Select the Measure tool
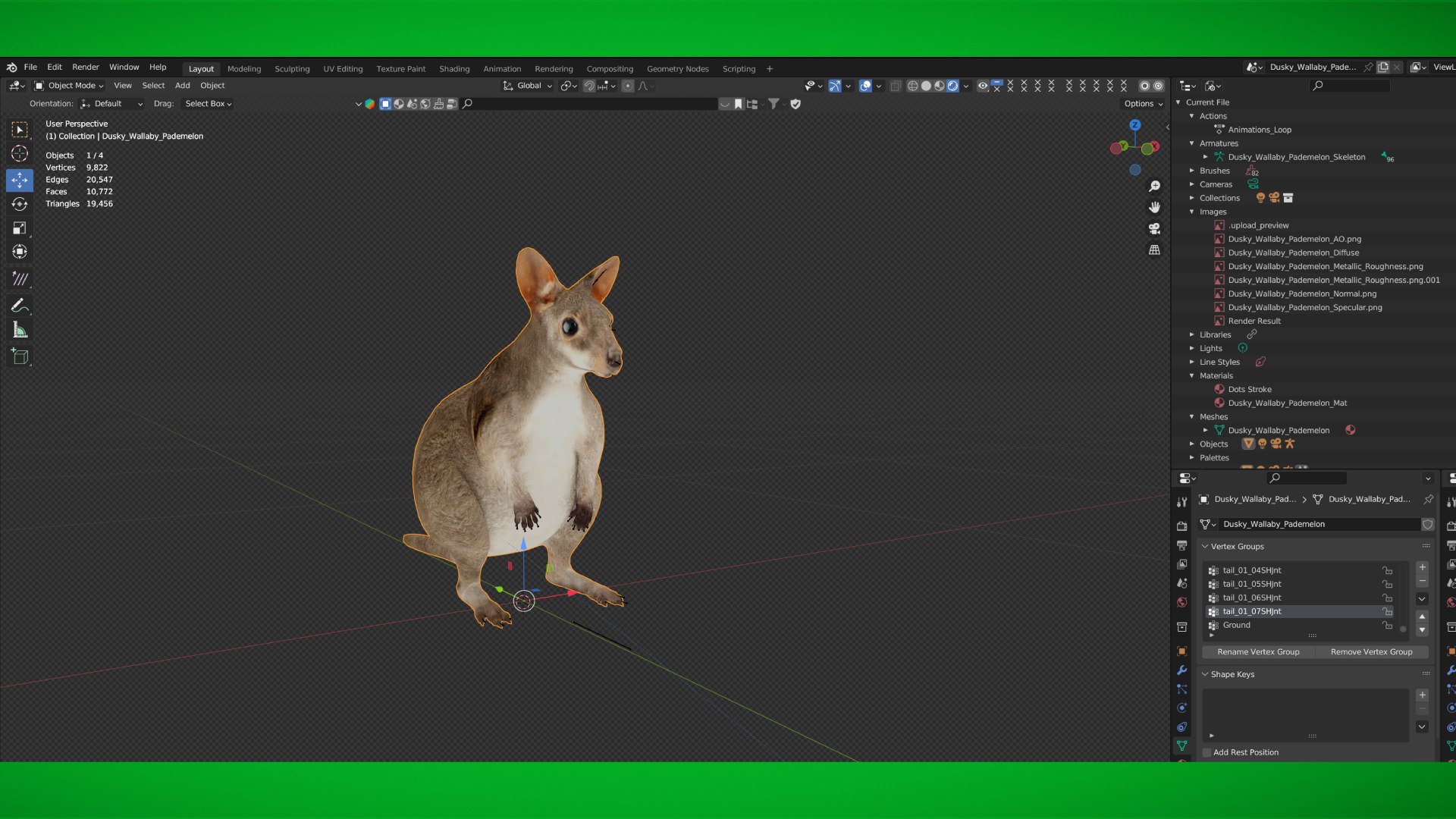Screen dimensions: 1456x819 [x=20, y=330]
